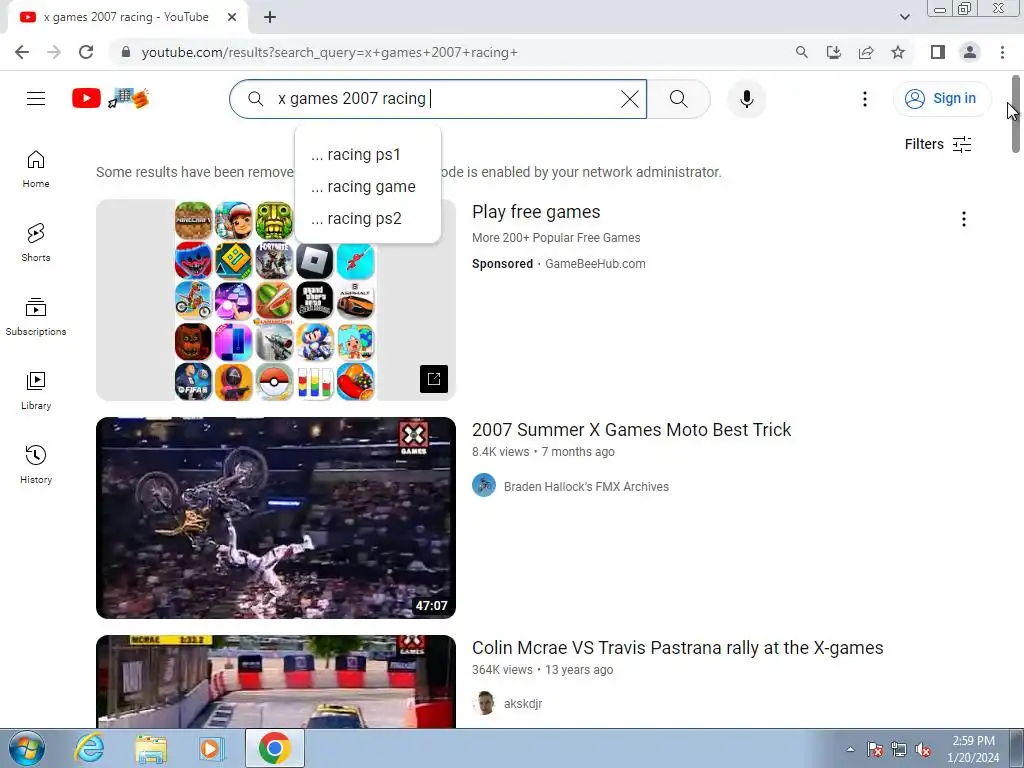Open a new browser tab
The height and width of the screenshot is (768, 1024).
point(270,17)
